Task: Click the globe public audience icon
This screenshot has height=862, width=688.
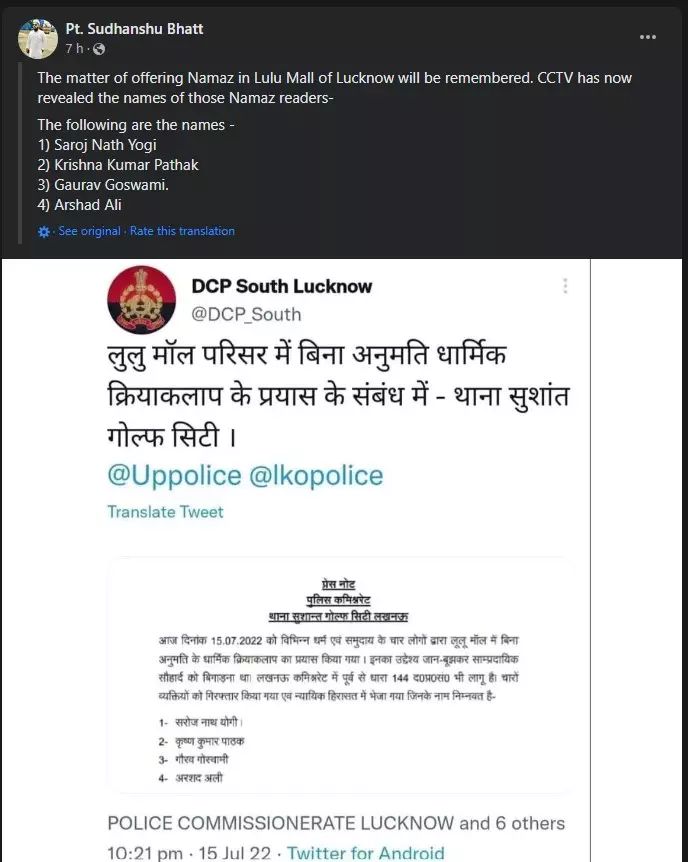Action: coord(99,49)
